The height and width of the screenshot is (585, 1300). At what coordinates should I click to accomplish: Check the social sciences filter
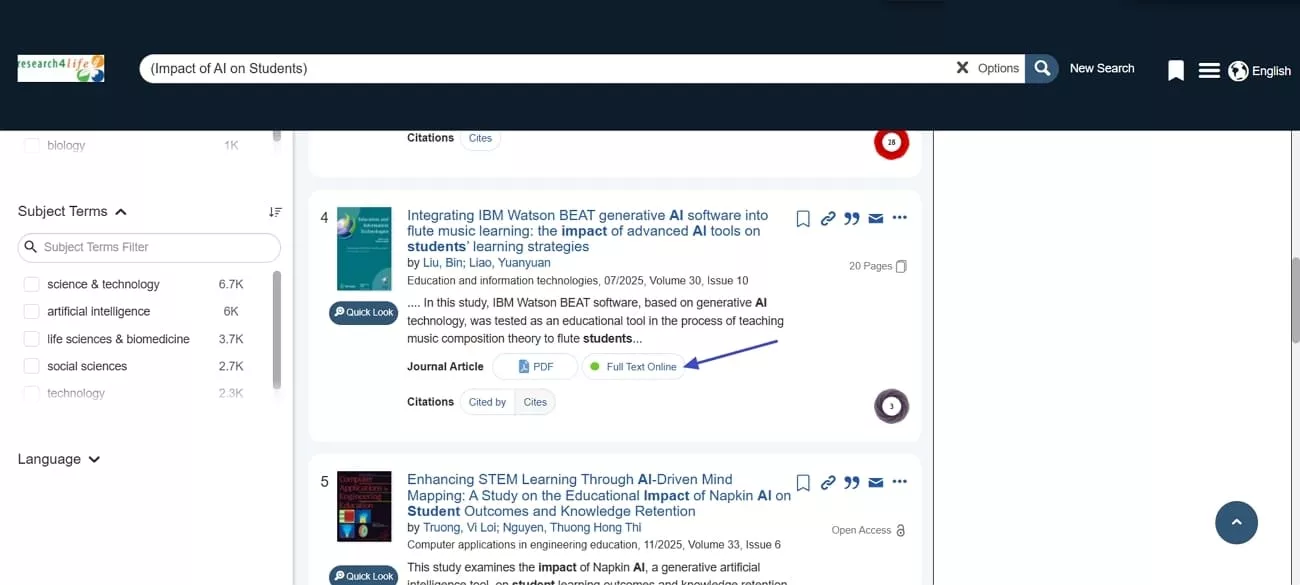point(31,366)
